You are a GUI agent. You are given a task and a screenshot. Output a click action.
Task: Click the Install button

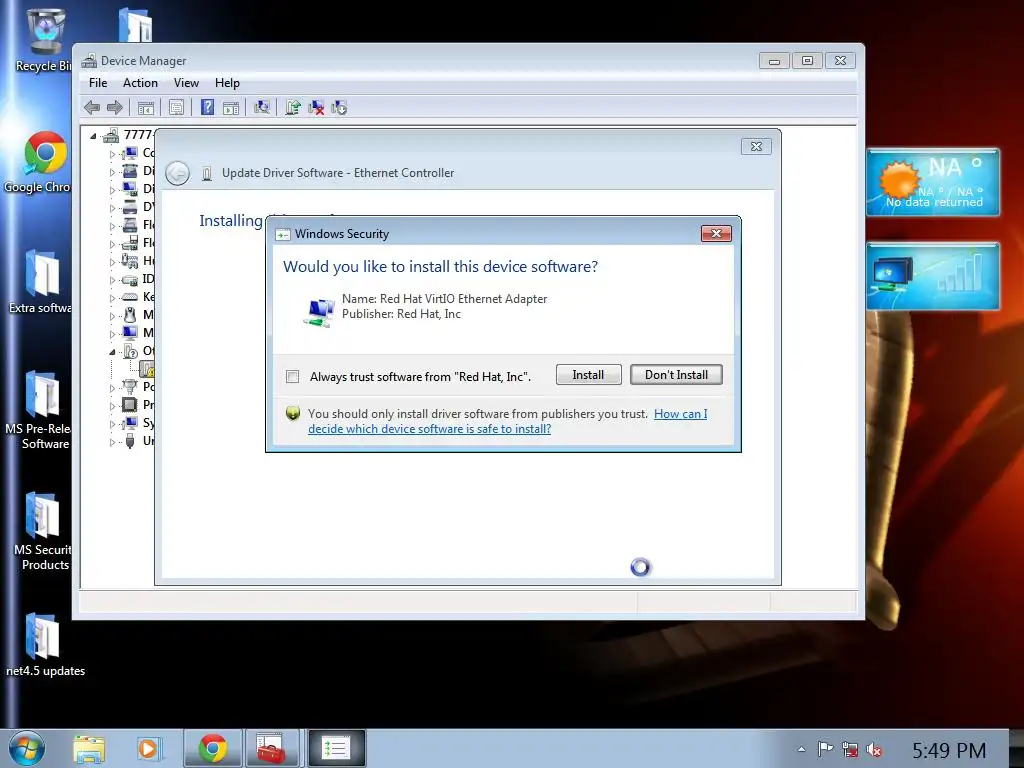pyautogui.click(x=588, y=375)
